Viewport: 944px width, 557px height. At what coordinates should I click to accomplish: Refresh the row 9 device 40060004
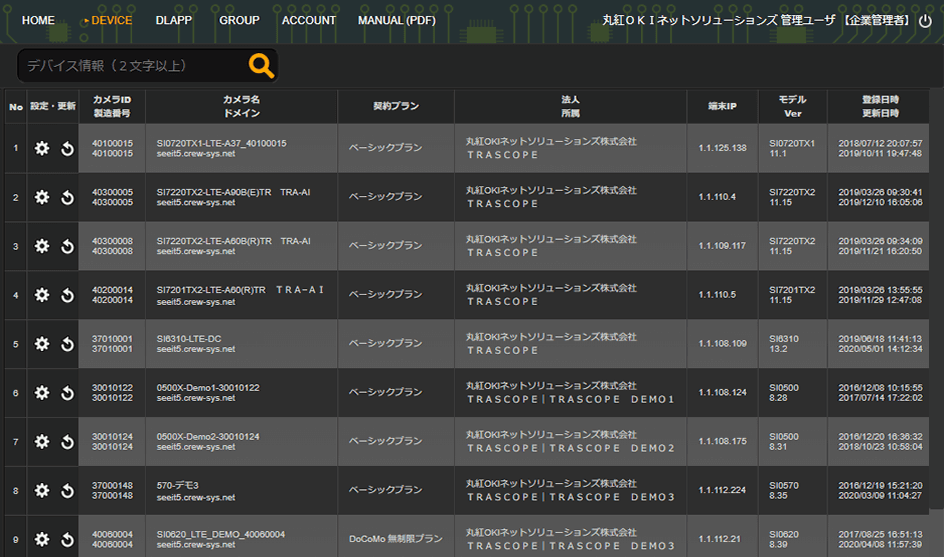coord(67,540)
